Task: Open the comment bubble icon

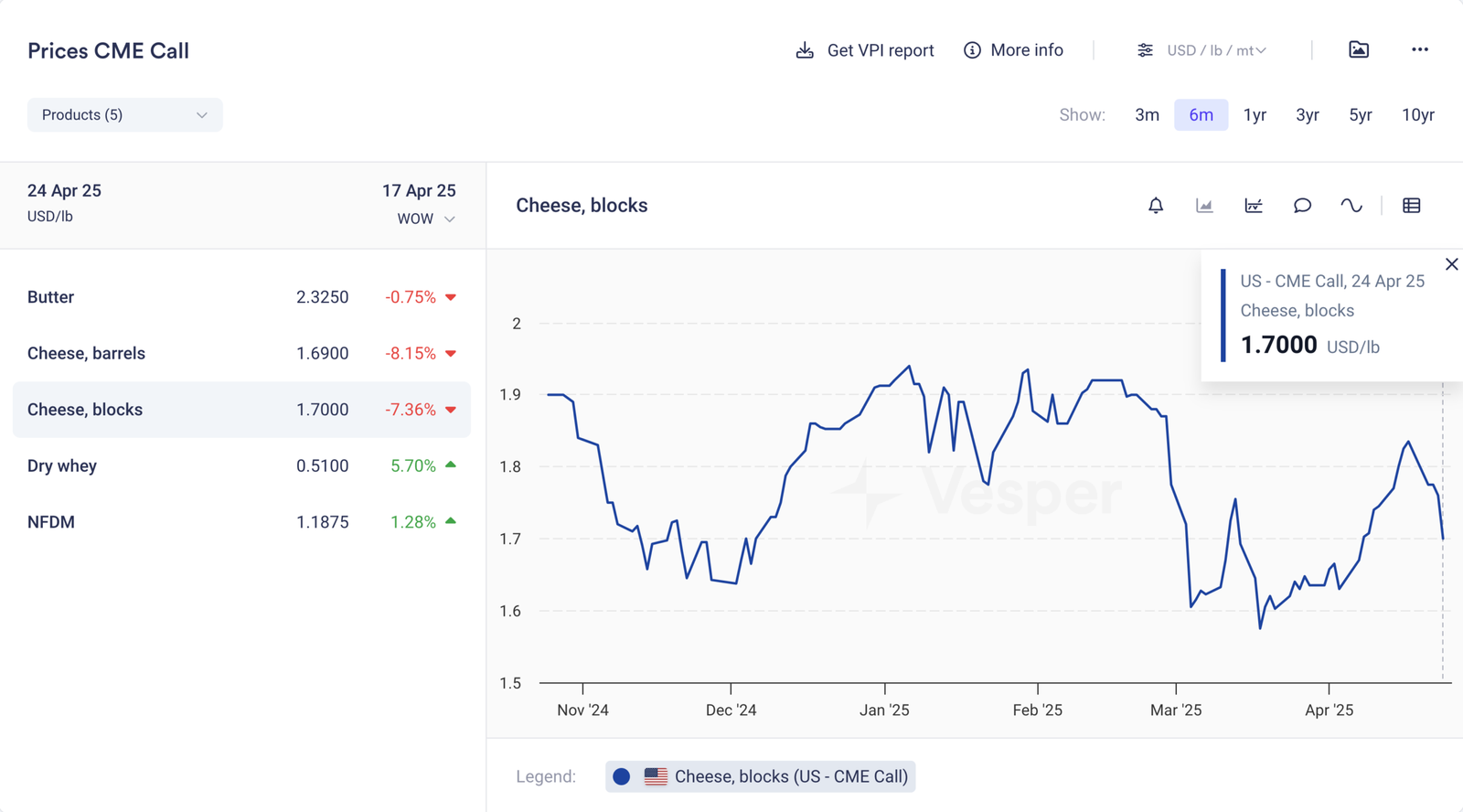Action: tap(1302, 206)
